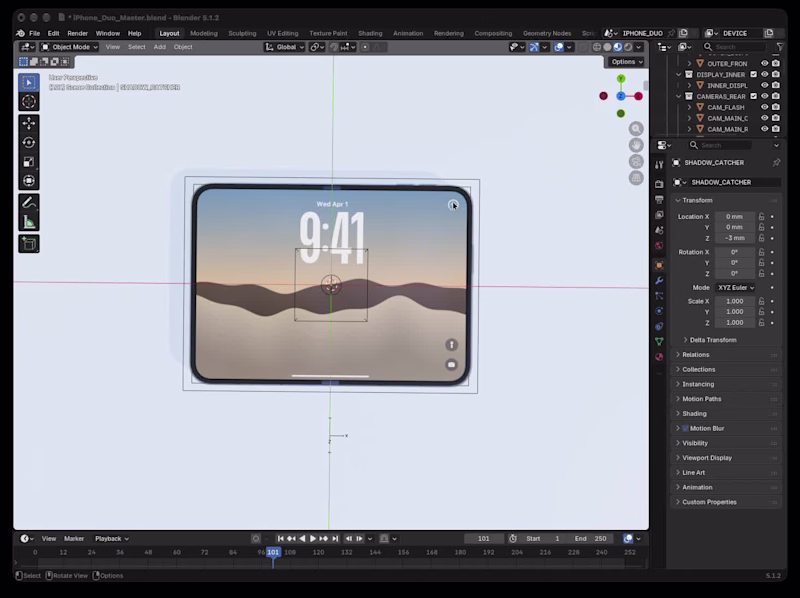Open the Render menu
Viewport: 800px width, 598px height.
pos(78,33)
